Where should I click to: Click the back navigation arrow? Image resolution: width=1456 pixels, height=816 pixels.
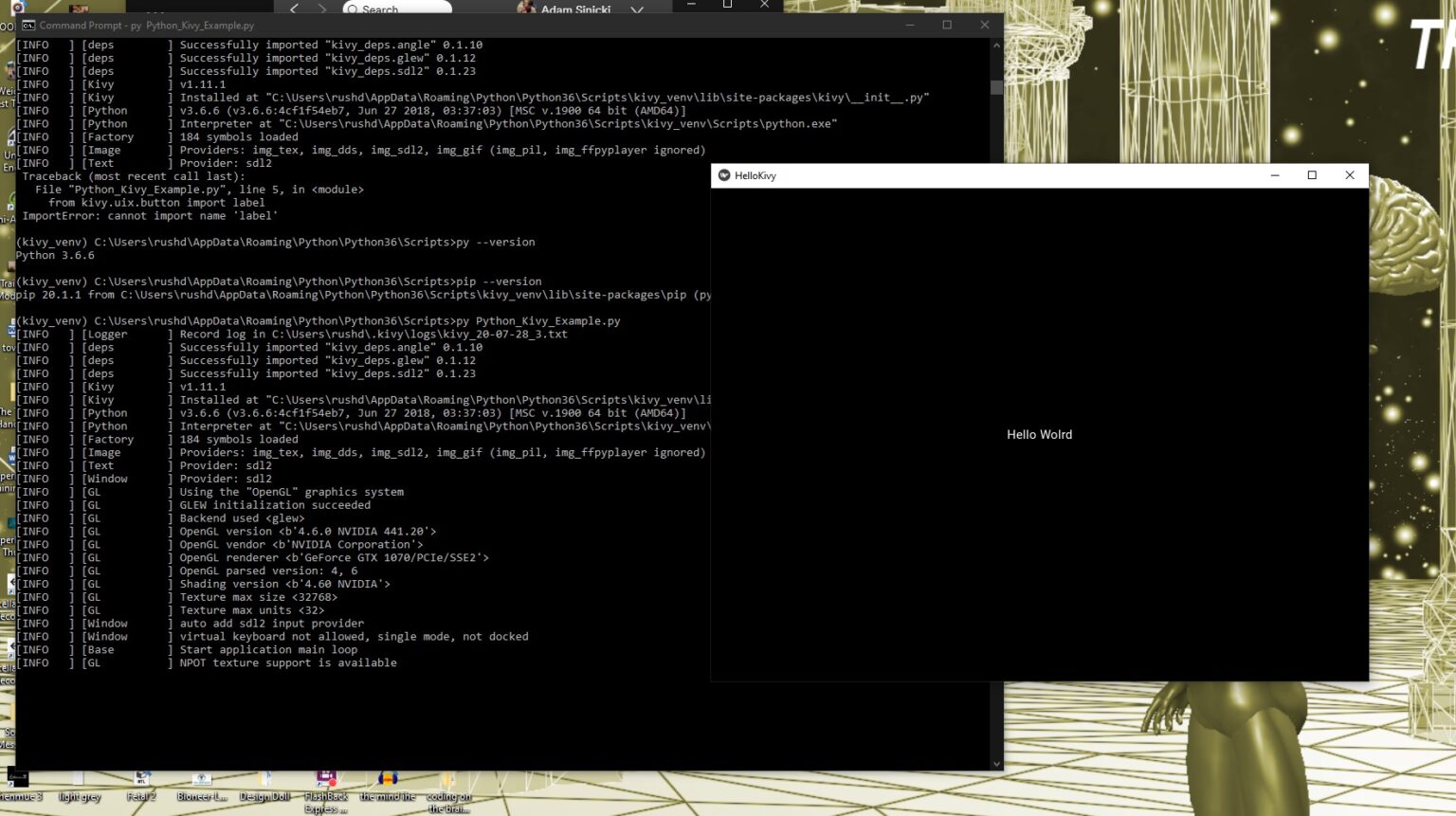pos(294,8)
